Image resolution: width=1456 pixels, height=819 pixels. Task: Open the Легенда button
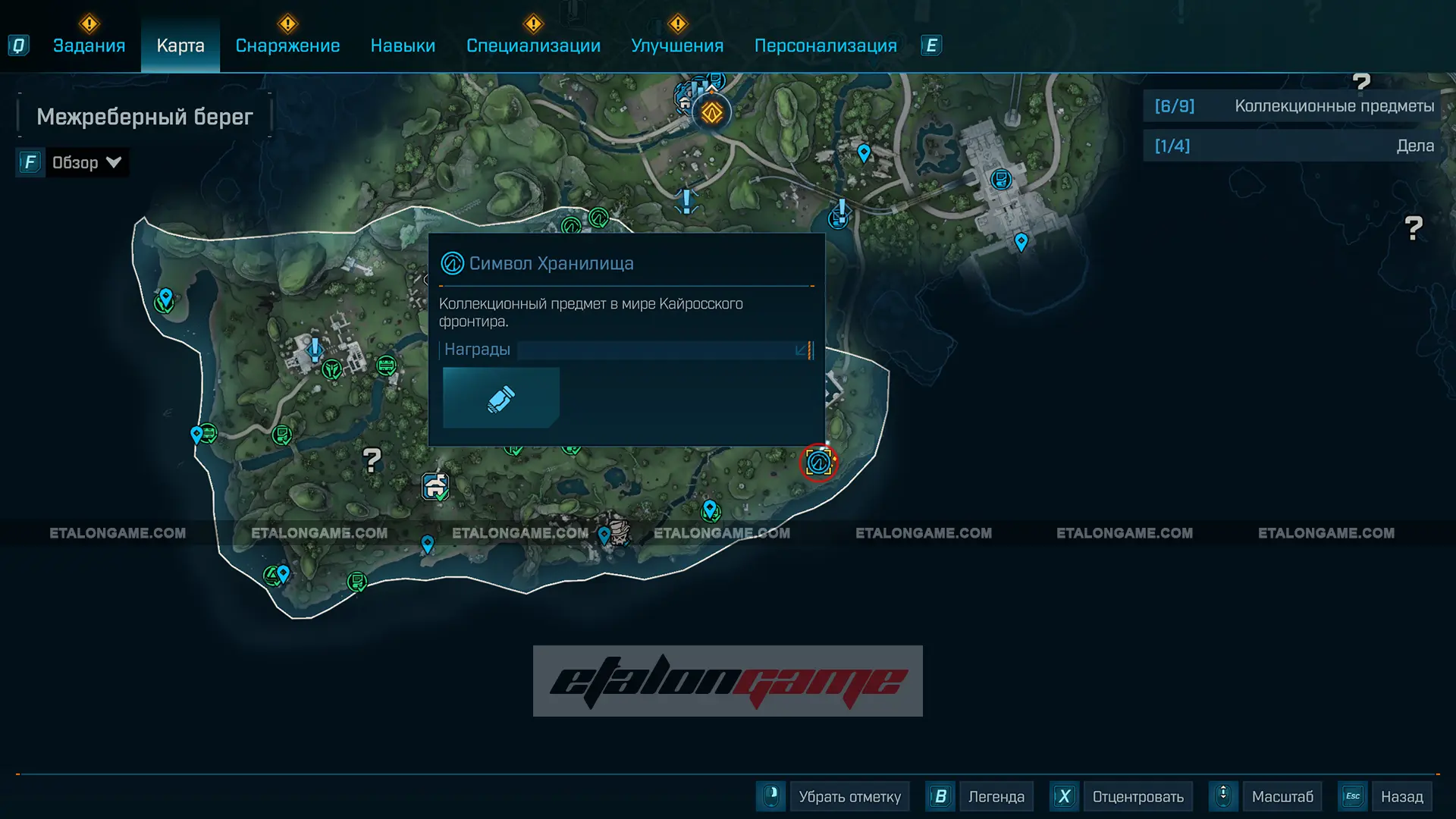[x=995, y=796]
